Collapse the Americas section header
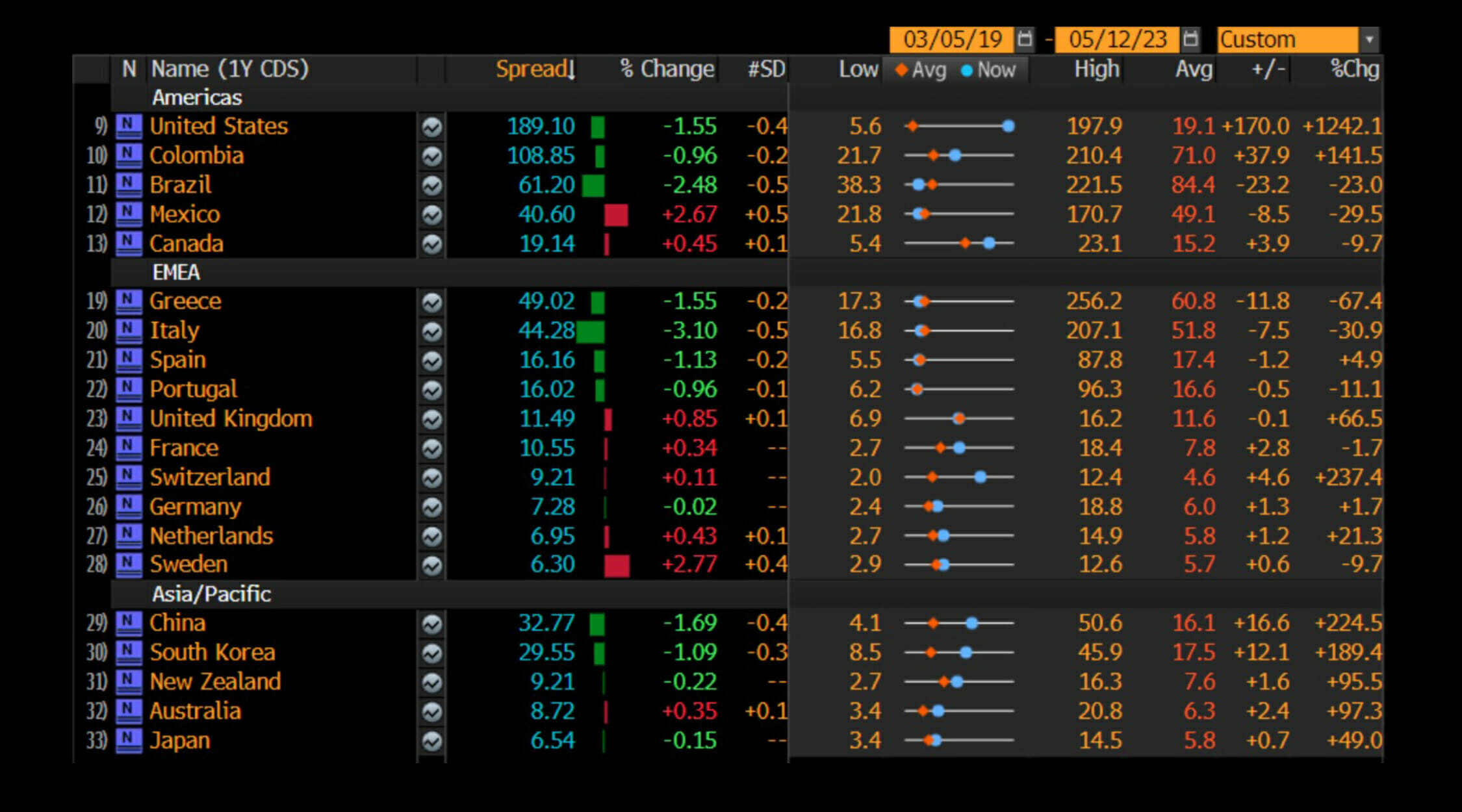Image resolution: width=1462 pixels, height=812 pixels. [x=197, y=97]
